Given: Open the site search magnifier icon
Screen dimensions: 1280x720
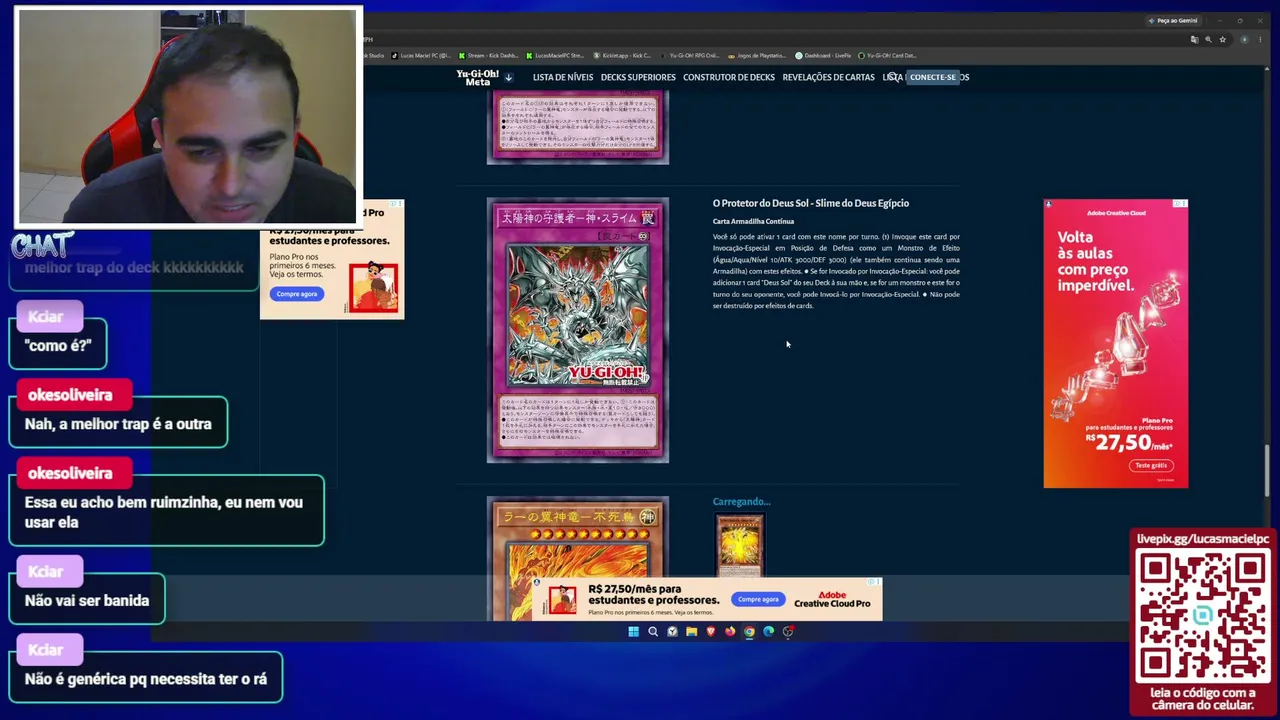Looking at the screenshot, I should coord(894,77).
